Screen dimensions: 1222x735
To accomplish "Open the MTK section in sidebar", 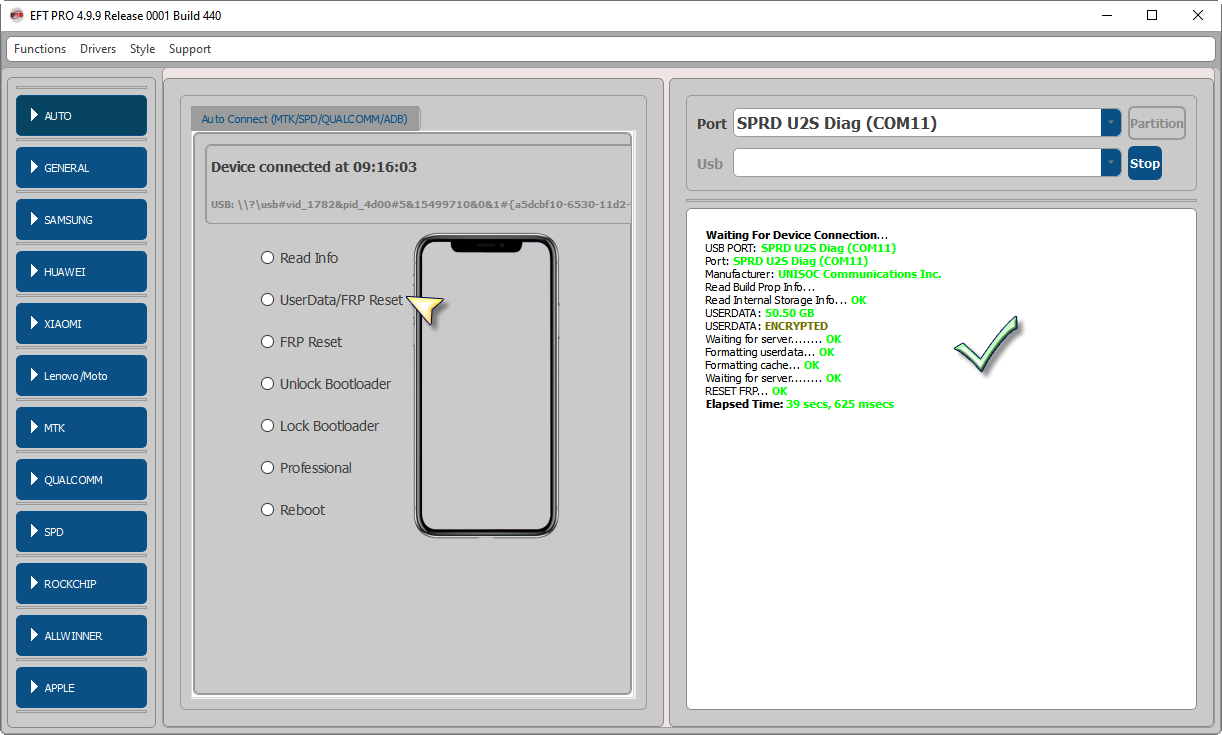I will tap(81, 428).
